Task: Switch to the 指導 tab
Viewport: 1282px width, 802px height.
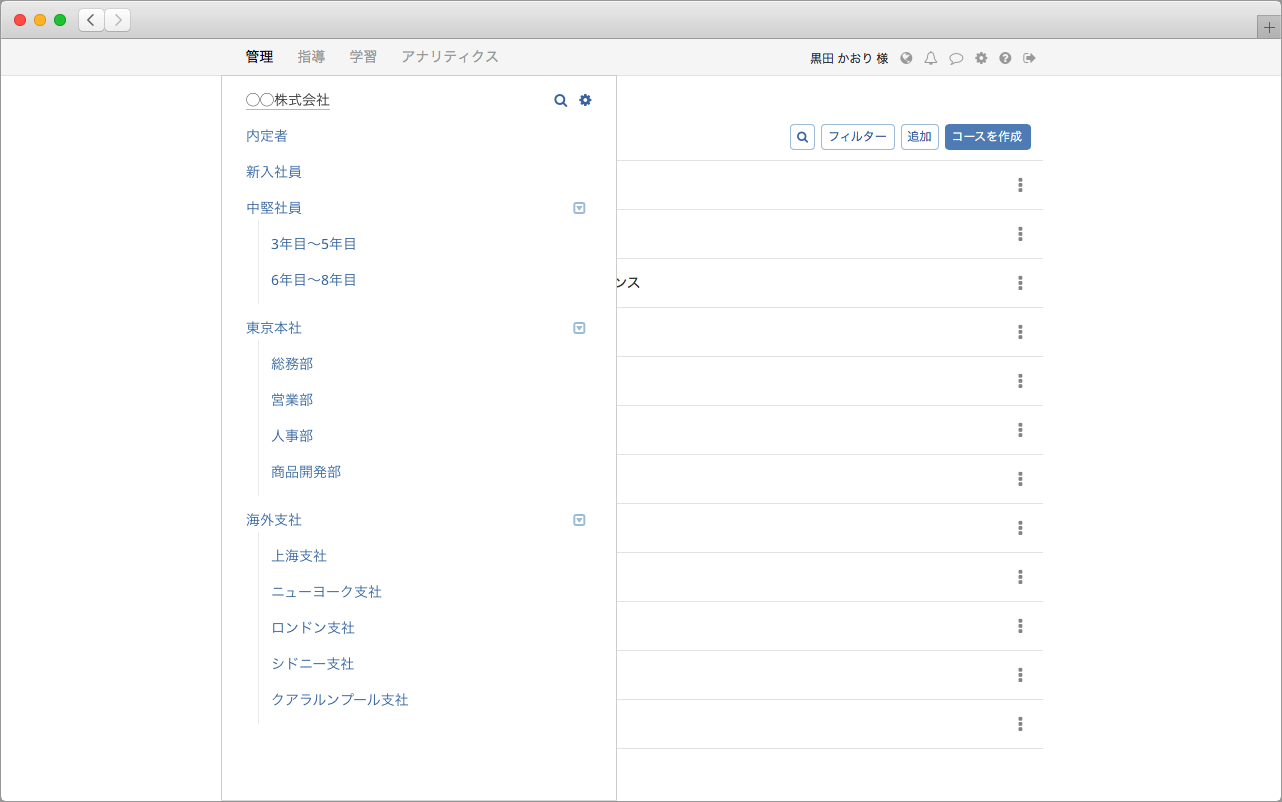Action: (311, 57)
